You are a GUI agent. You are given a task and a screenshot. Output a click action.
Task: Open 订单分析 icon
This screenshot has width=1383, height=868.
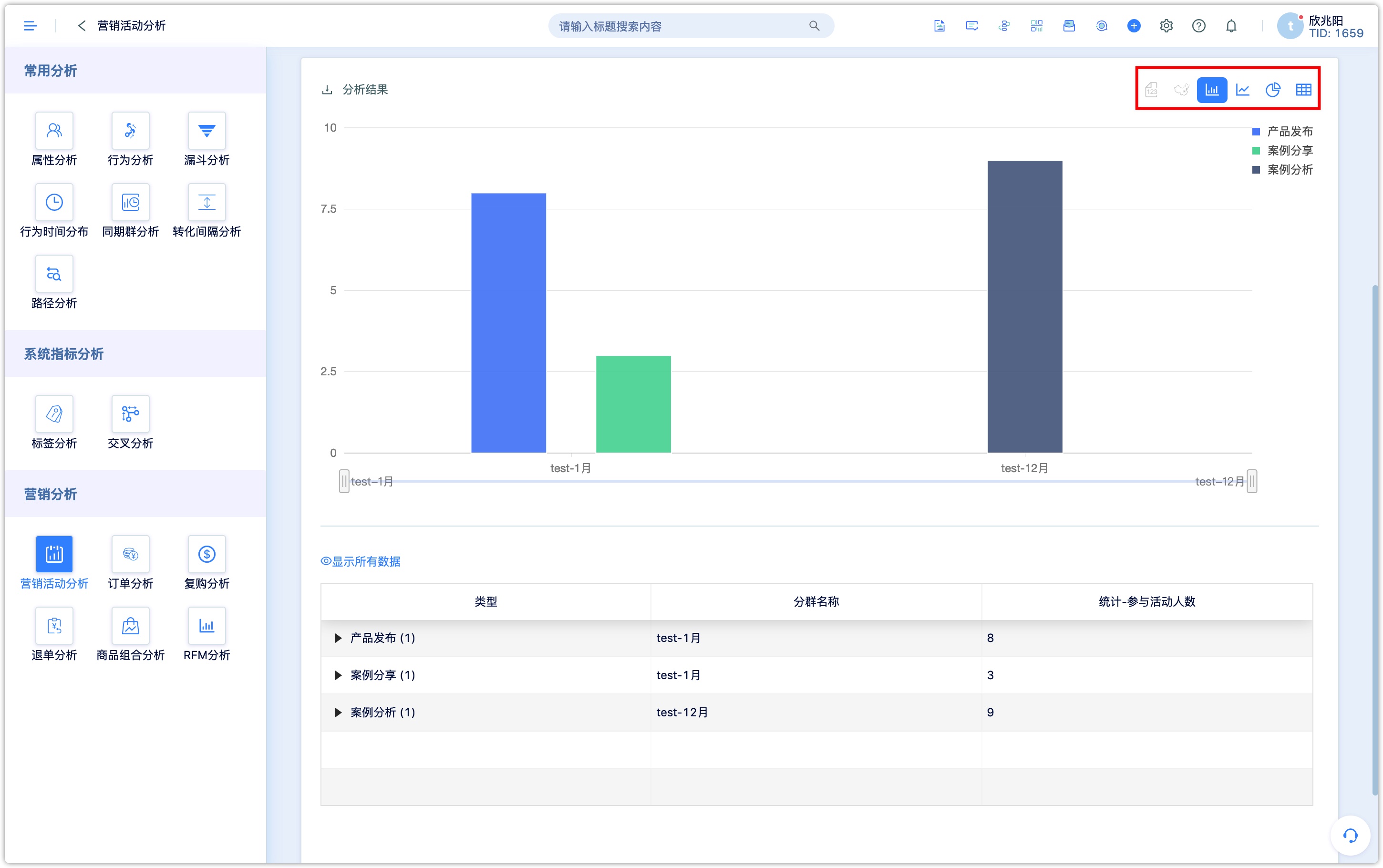[130, 554]
